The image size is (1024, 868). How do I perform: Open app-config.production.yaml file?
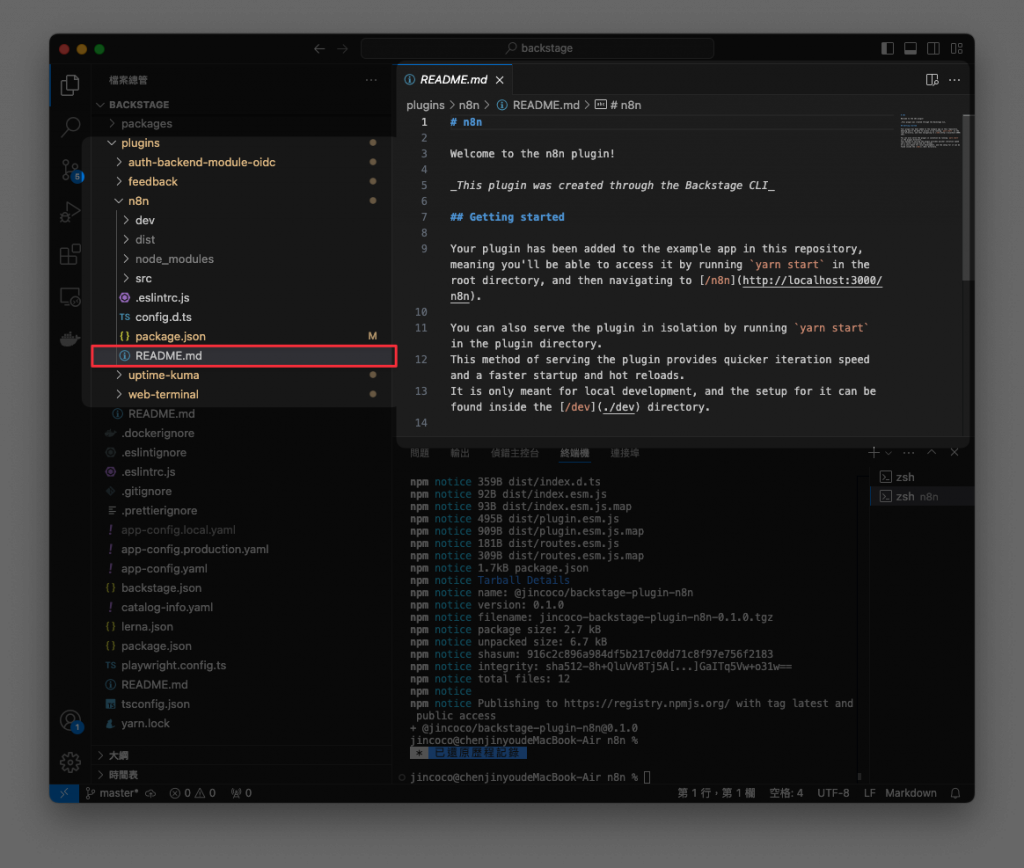pyautogui.click(x=244, y=549)
